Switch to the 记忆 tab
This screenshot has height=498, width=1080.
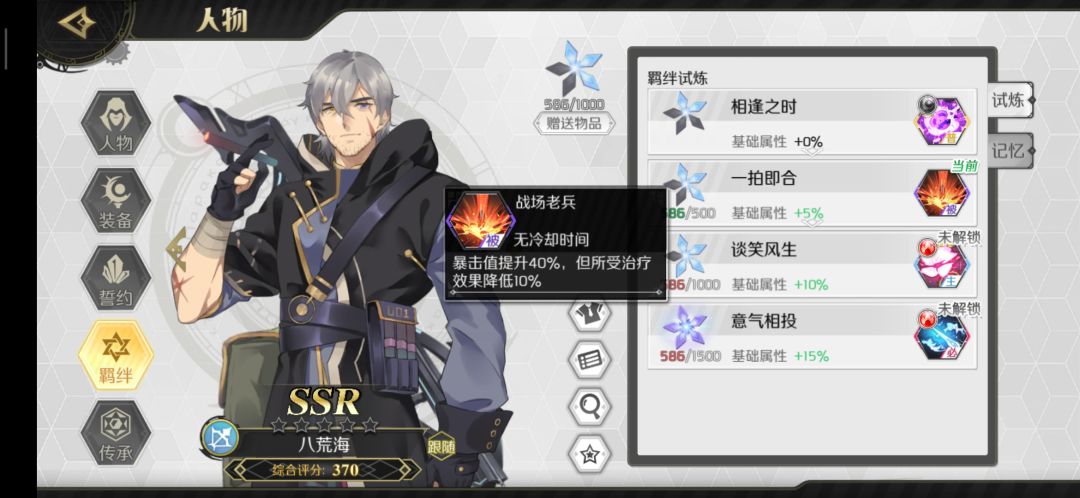[x=1010, y=151]
